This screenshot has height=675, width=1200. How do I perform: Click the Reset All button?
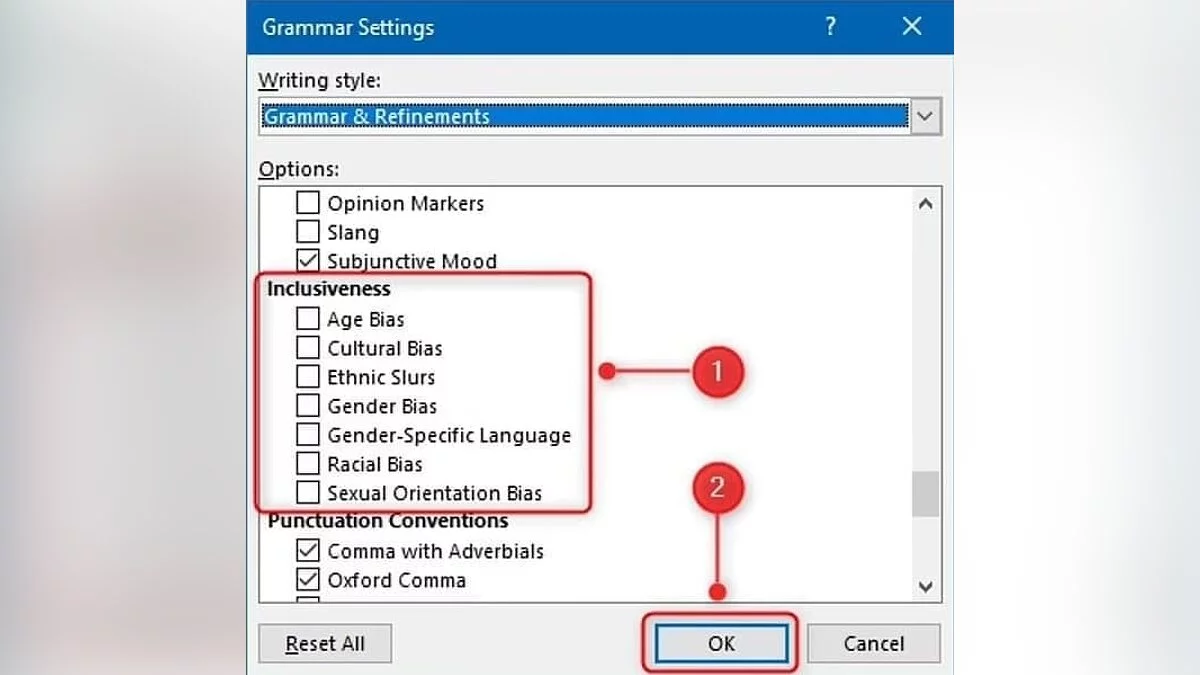pyautogui.click(x=325, y=644)
